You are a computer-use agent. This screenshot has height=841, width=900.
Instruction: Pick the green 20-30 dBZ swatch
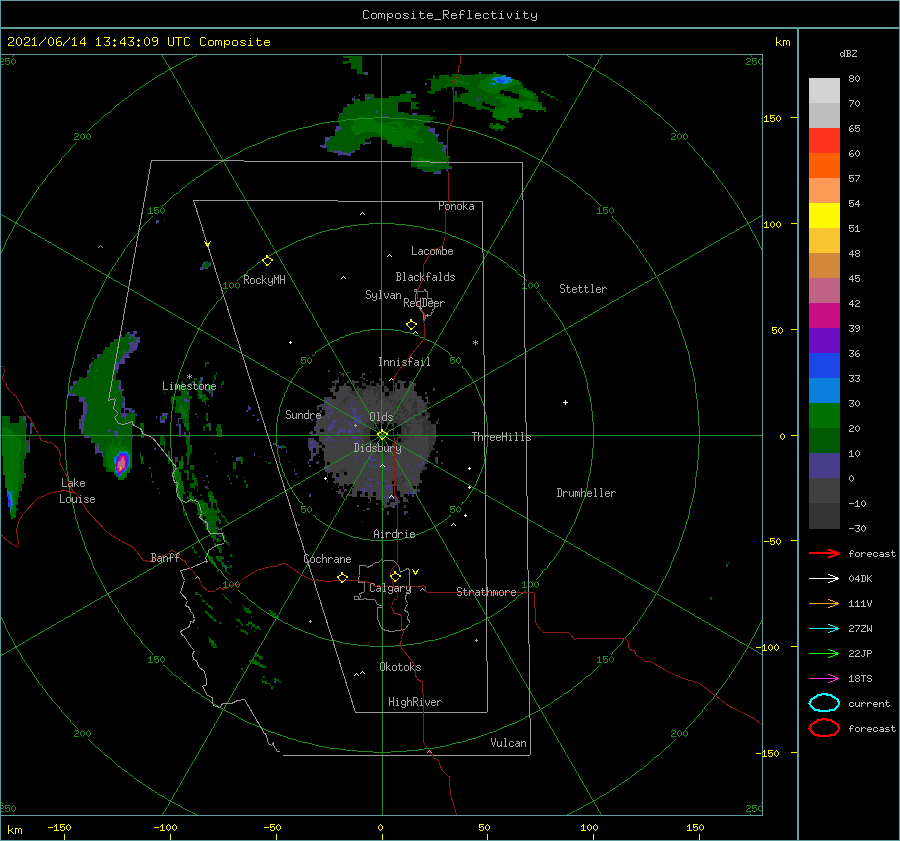click(x=824, y=416)
